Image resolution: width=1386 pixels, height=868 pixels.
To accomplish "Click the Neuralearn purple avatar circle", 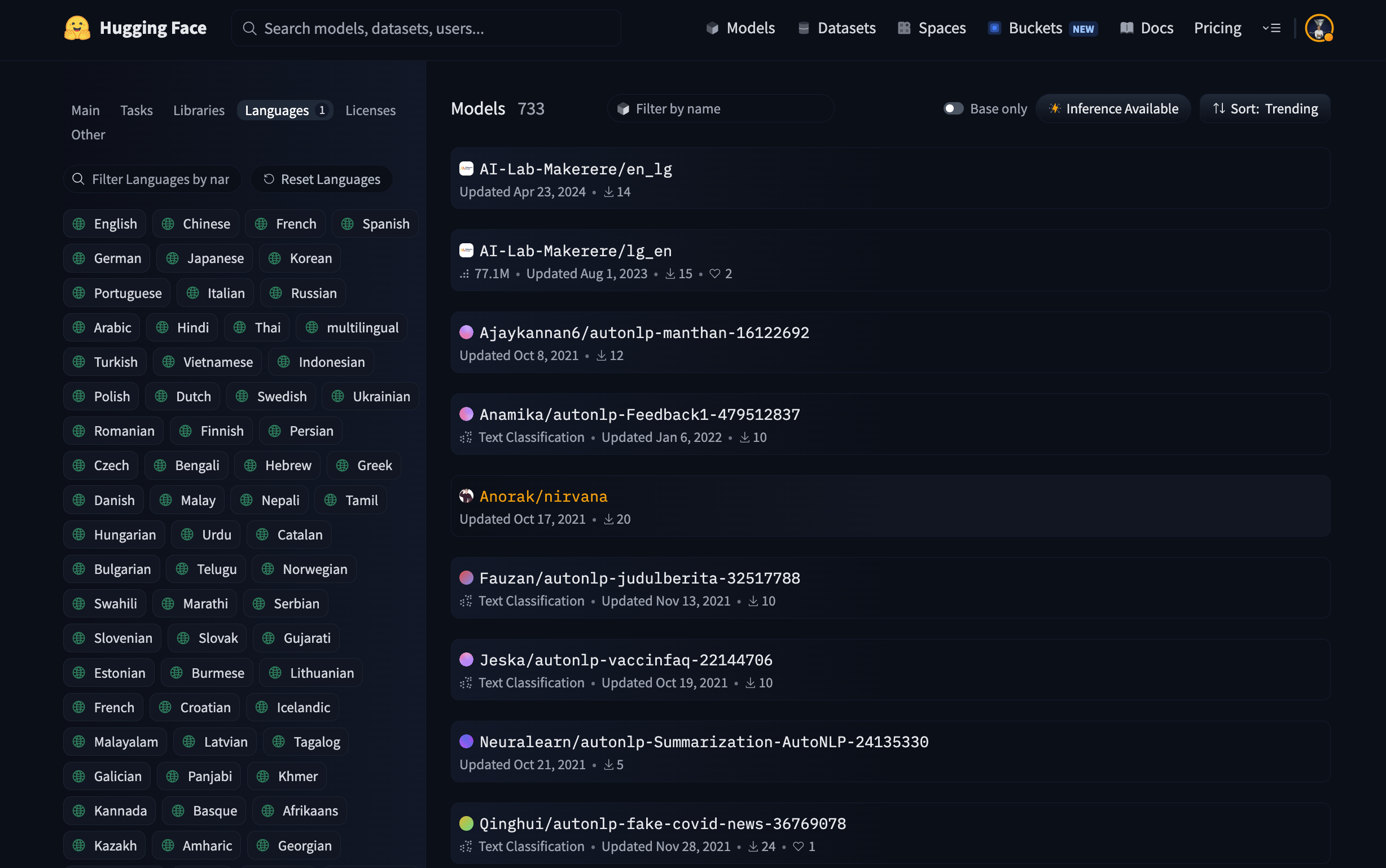I will (466, 741).
